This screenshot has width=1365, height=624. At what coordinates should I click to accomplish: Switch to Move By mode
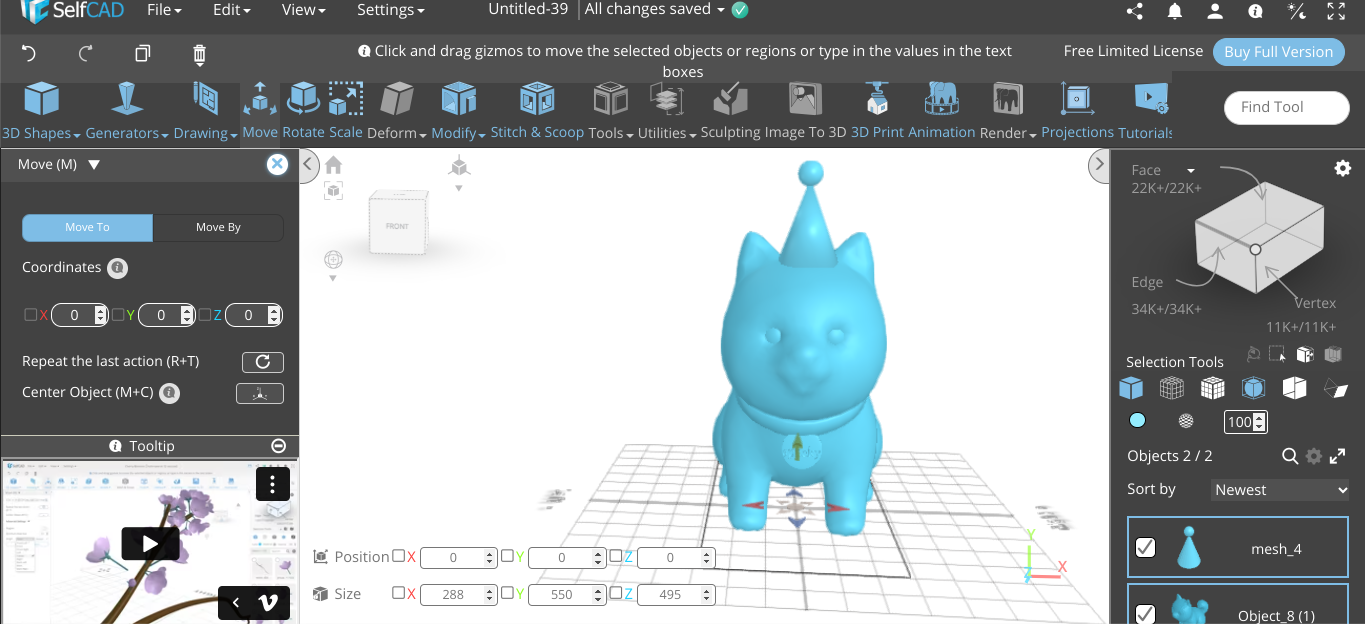[218, 227]
